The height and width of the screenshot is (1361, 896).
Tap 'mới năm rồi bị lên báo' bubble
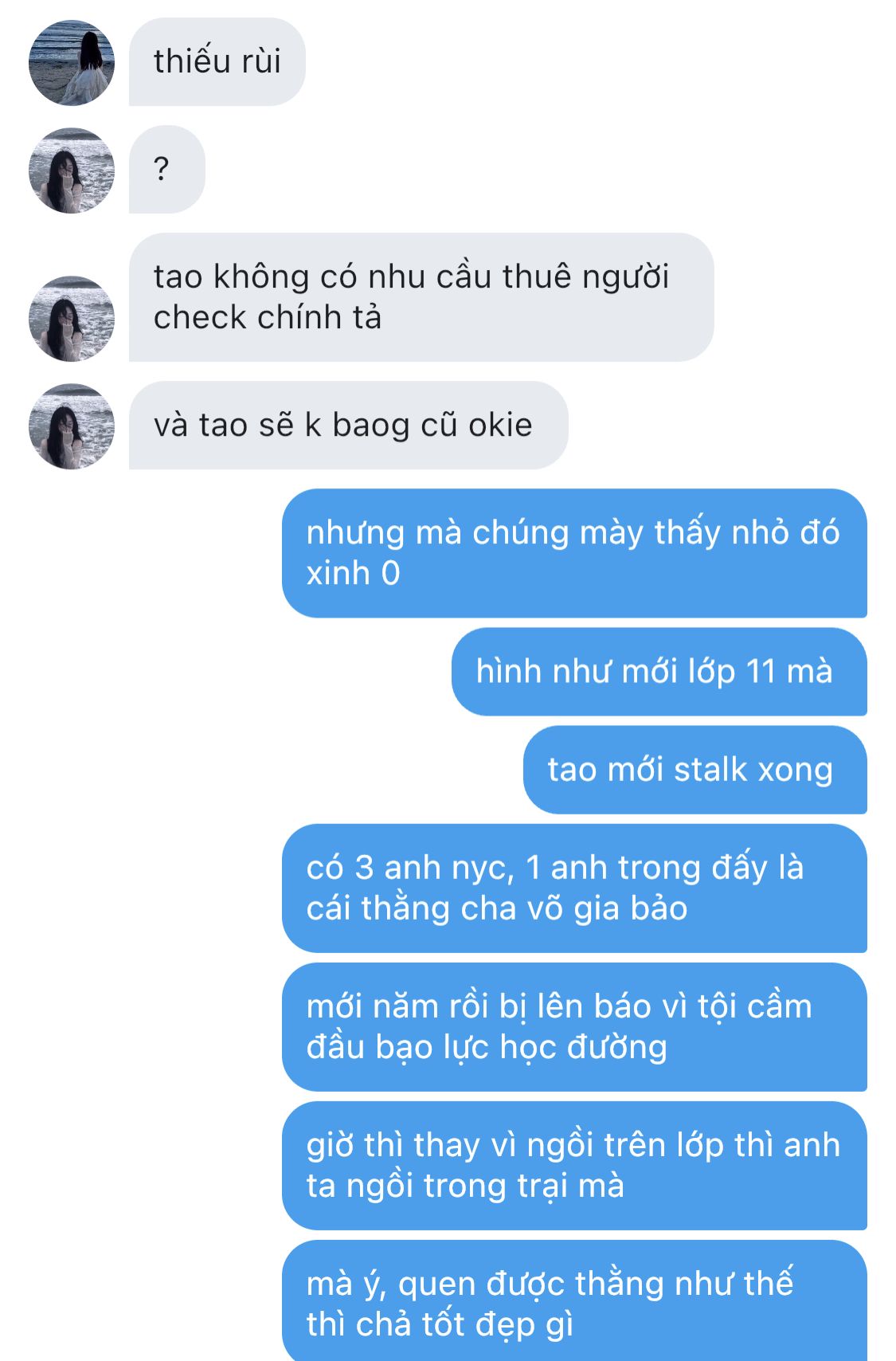click(574, 1027)
